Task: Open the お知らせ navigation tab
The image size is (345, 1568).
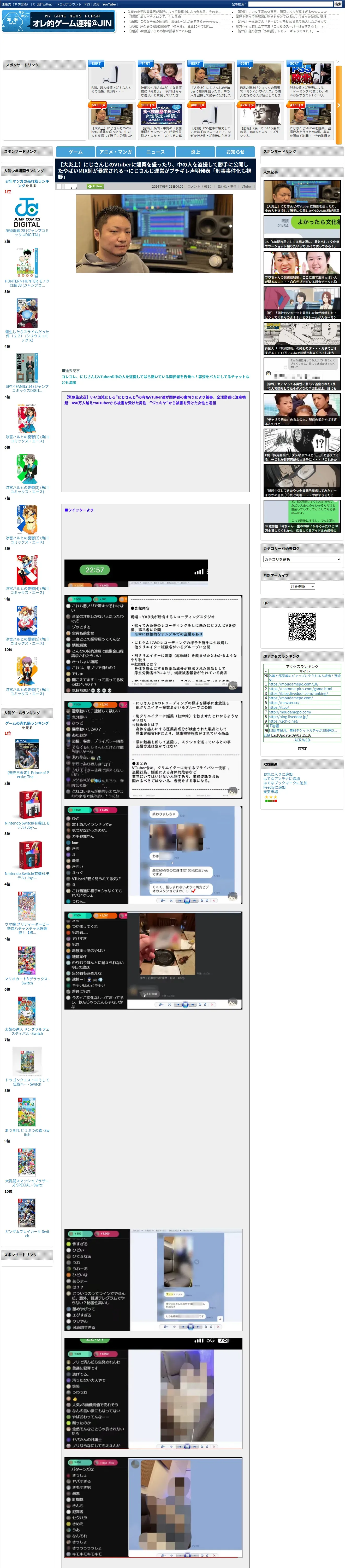Action: pyautogui.click(x=236, y=152)
